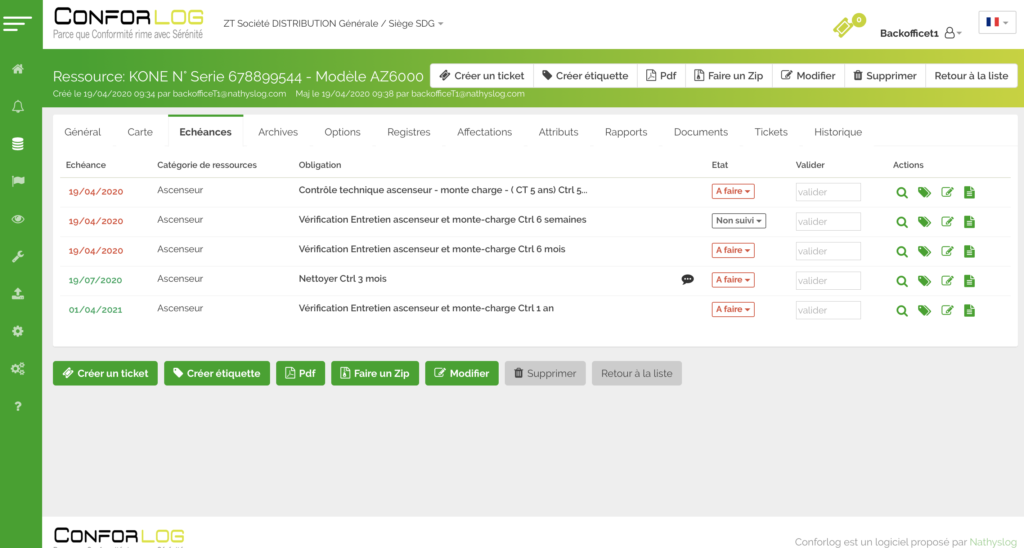Viewport: 1024px width, 548px height.
Task: Open the wrench tools icon in the sidebar
Action: click(18, 257)
